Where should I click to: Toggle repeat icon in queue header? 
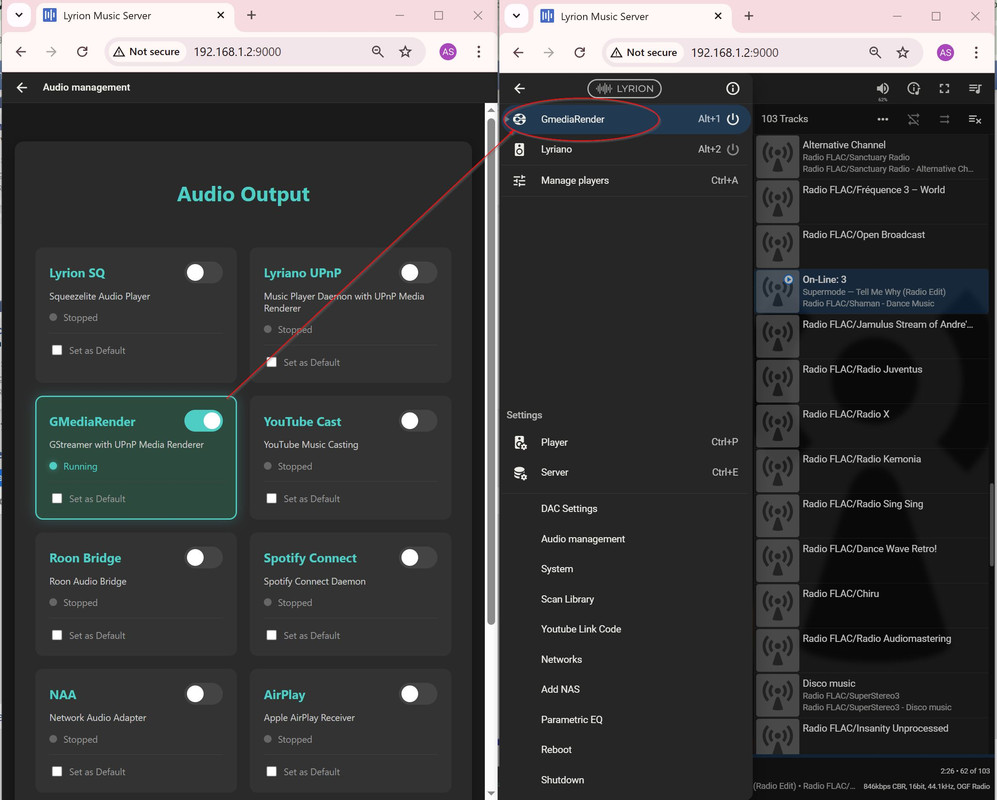point(944,119)
